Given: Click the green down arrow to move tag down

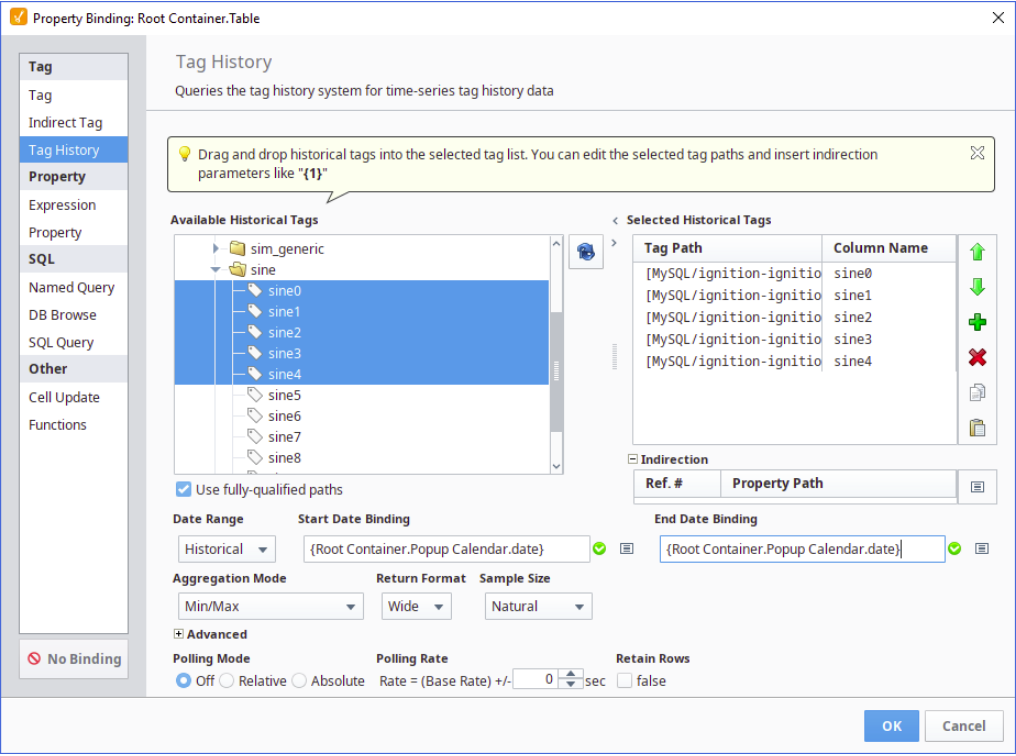Looking at the screenshot, I should (x=977, y=287).
